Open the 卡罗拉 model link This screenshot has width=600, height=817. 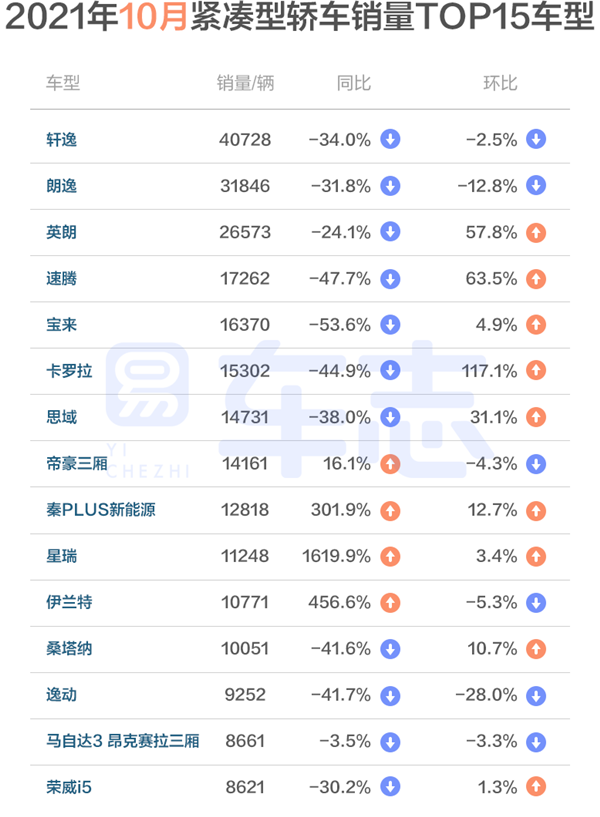[x=69, y=371]
